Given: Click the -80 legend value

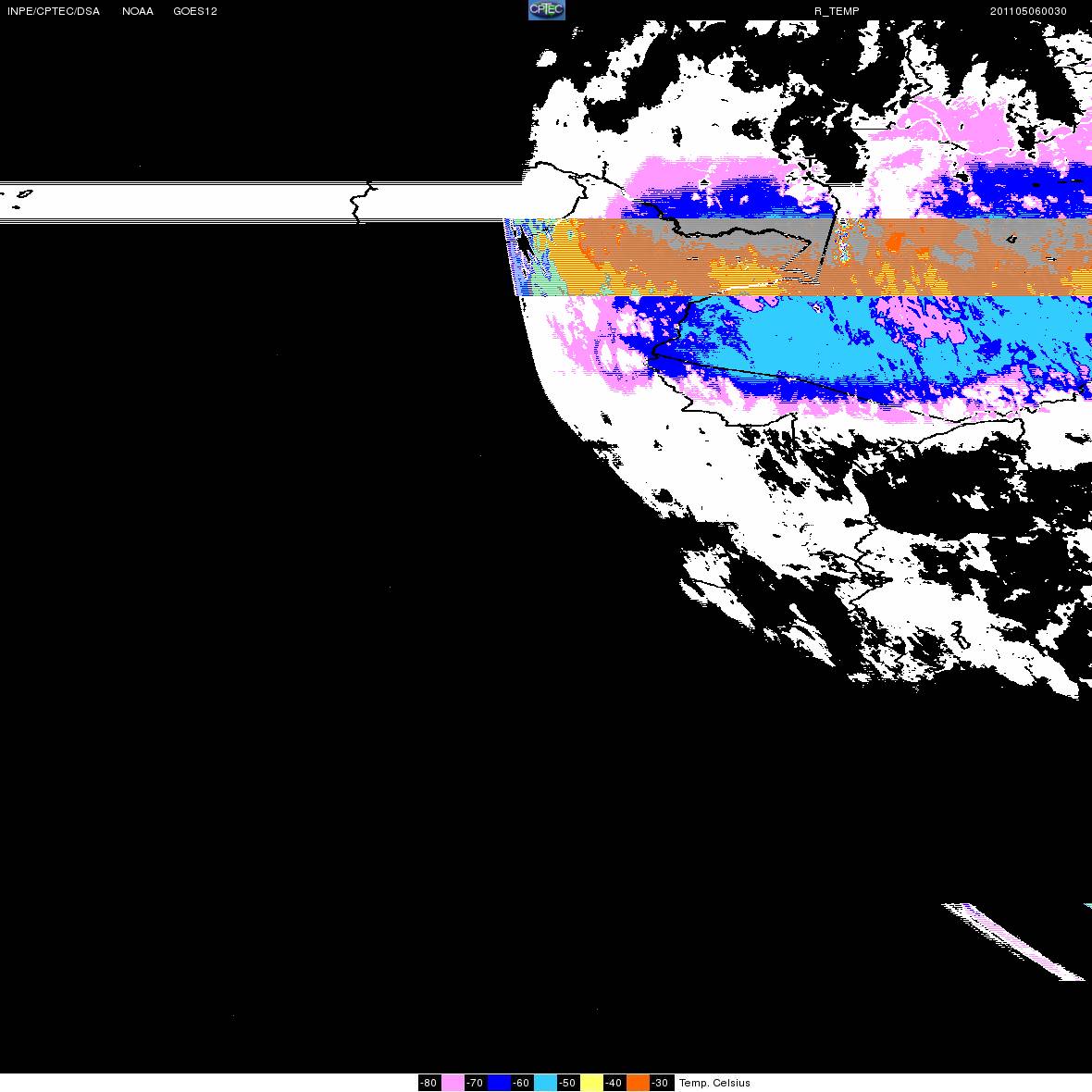Looking at the screenshot, I should click(x=429, y=1083).
